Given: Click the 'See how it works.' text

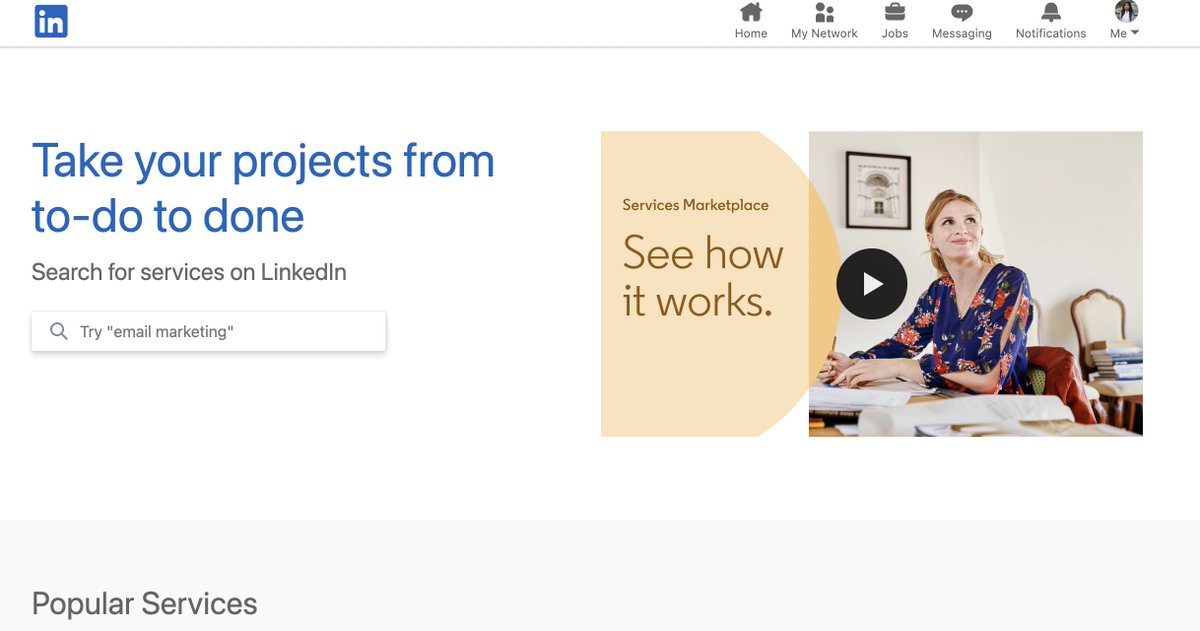Looking at the screenshot, I should point(702,276).
